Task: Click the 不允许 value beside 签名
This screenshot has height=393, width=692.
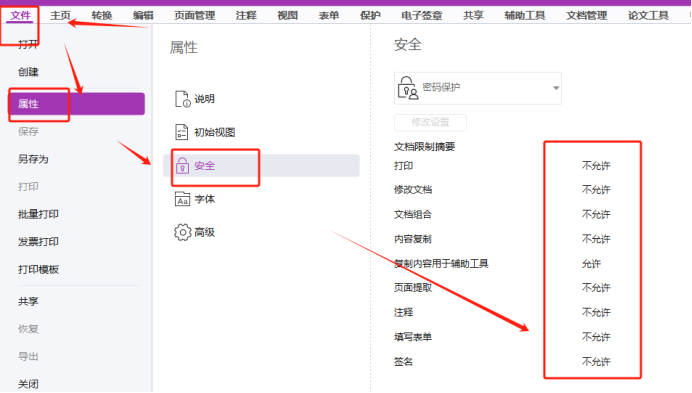Action: coord(596,362)
